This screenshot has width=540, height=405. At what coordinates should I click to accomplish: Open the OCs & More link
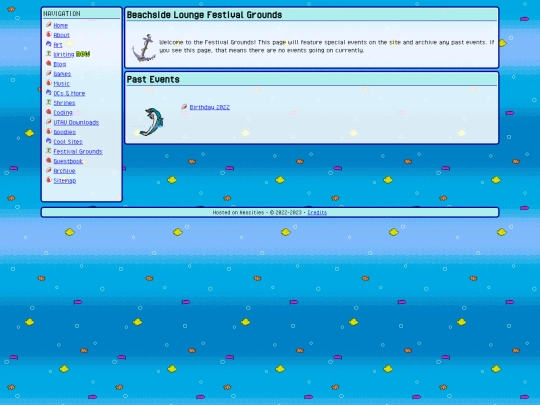point(69,93)
